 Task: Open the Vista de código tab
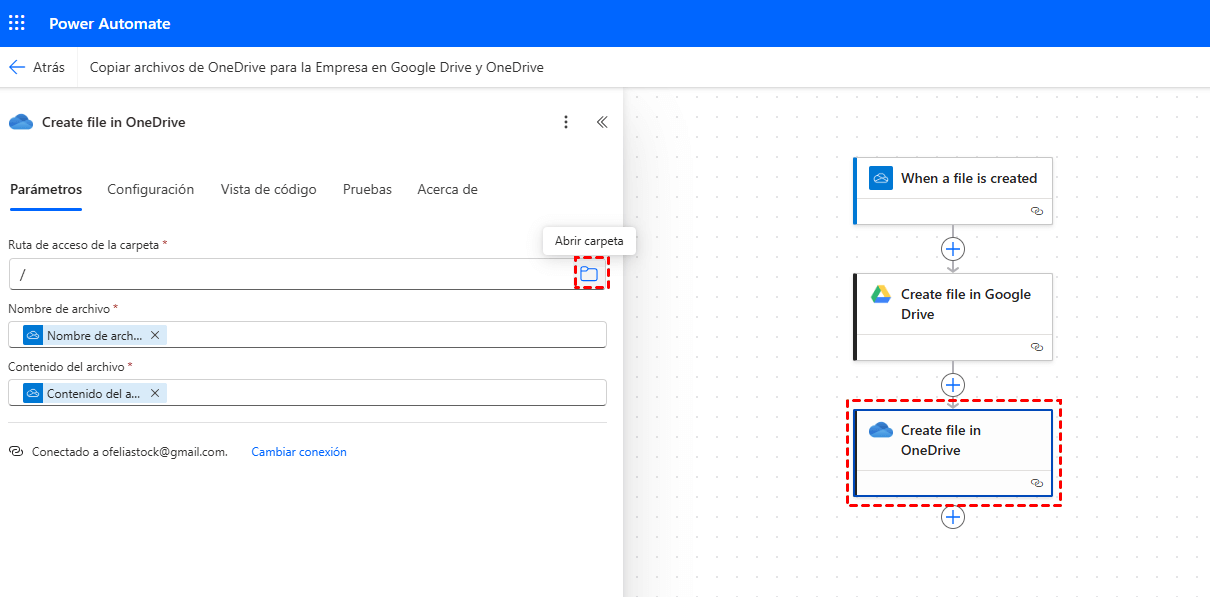268,189
